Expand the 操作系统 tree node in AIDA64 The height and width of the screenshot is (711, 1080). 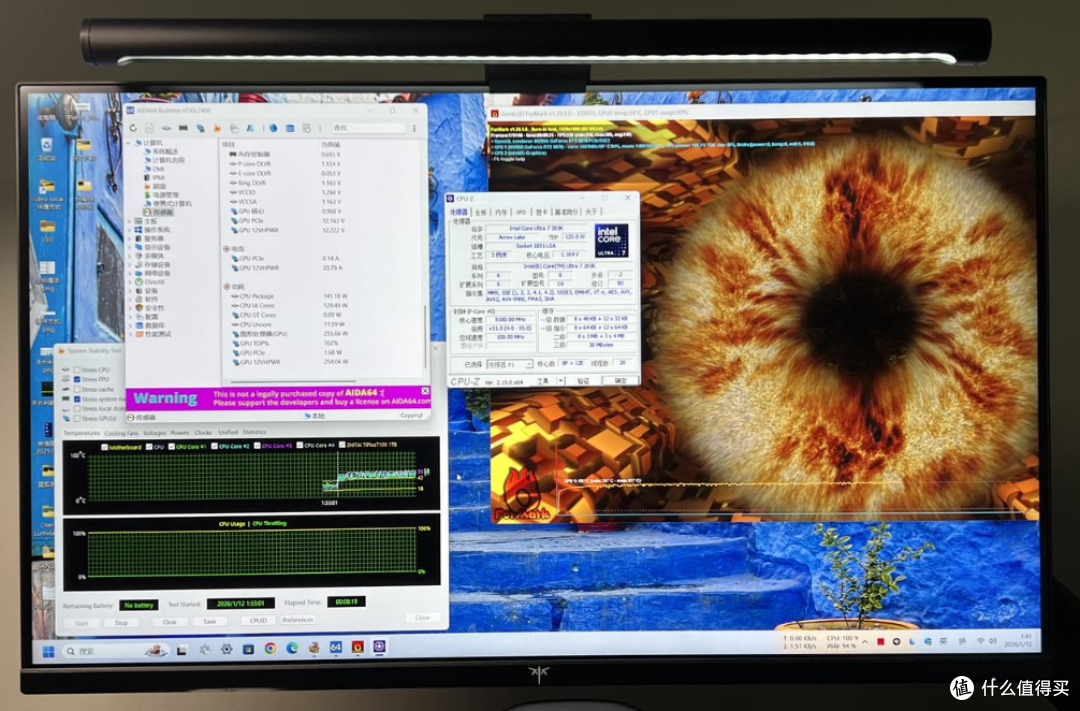131,229
